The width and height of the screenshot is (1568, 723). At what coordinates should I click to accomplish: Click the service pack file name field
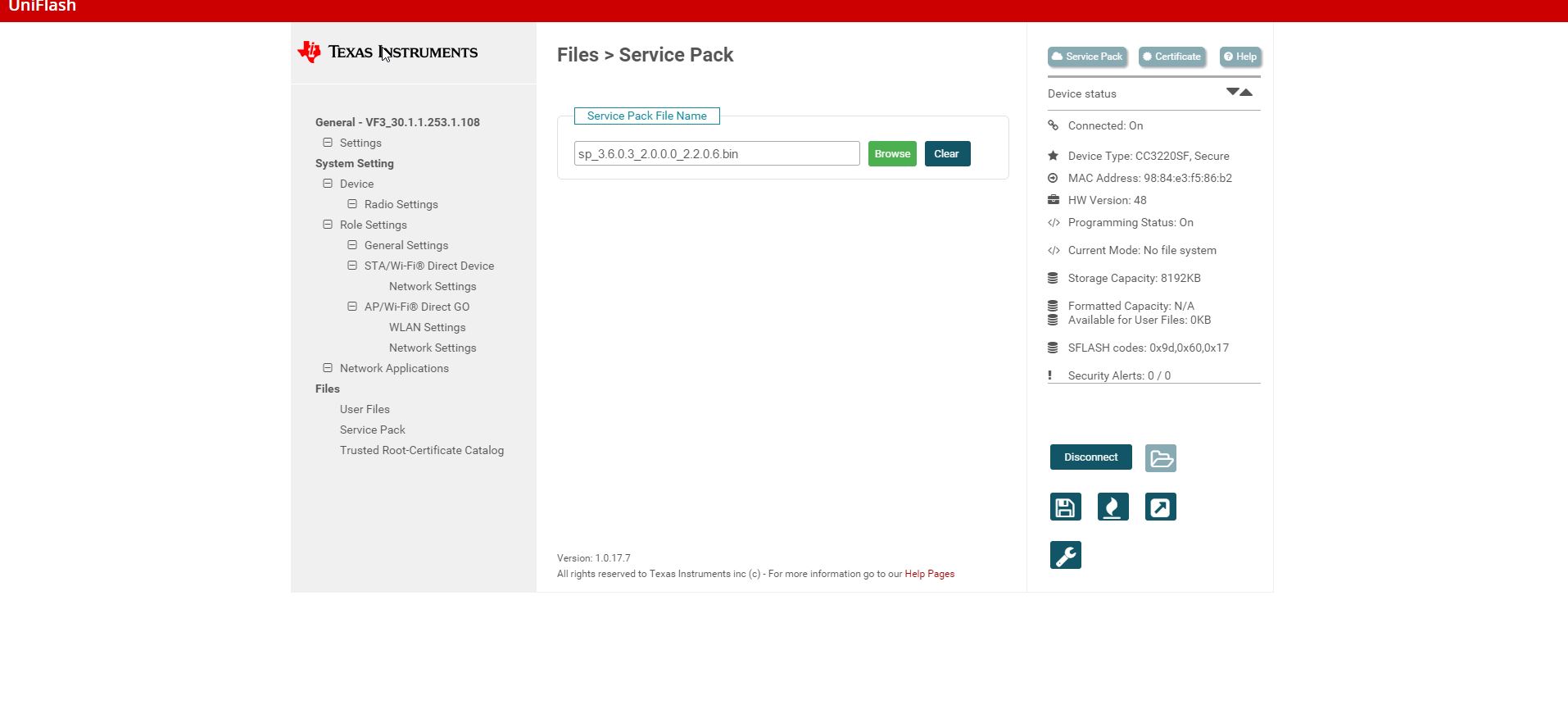pos(717,153)
